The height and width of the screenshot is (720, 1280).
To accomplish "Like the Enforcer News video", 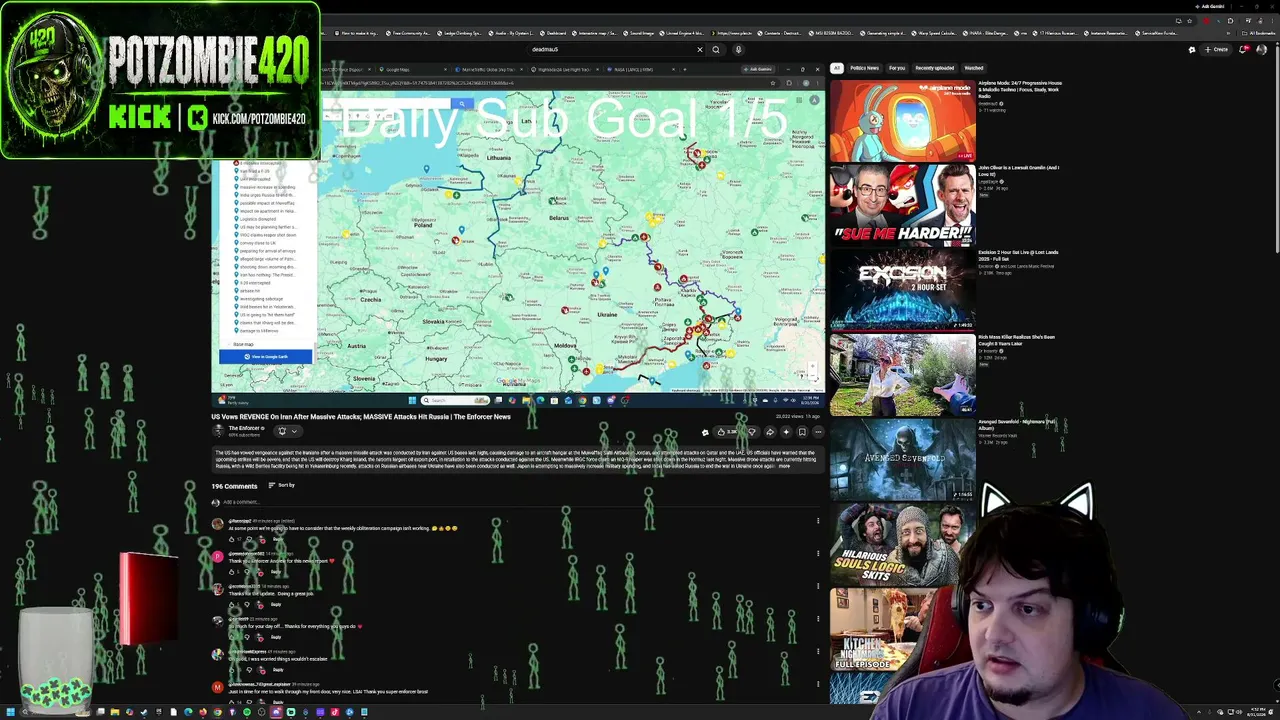I will point(727,432).
